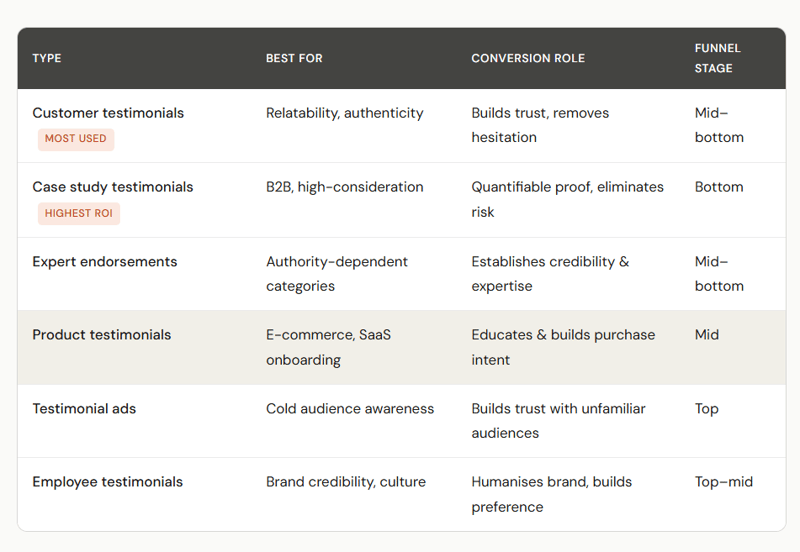This screenshot has height=552, width=800.
Task: Click the CONVERSION ROLE column header
Action: 528,58
